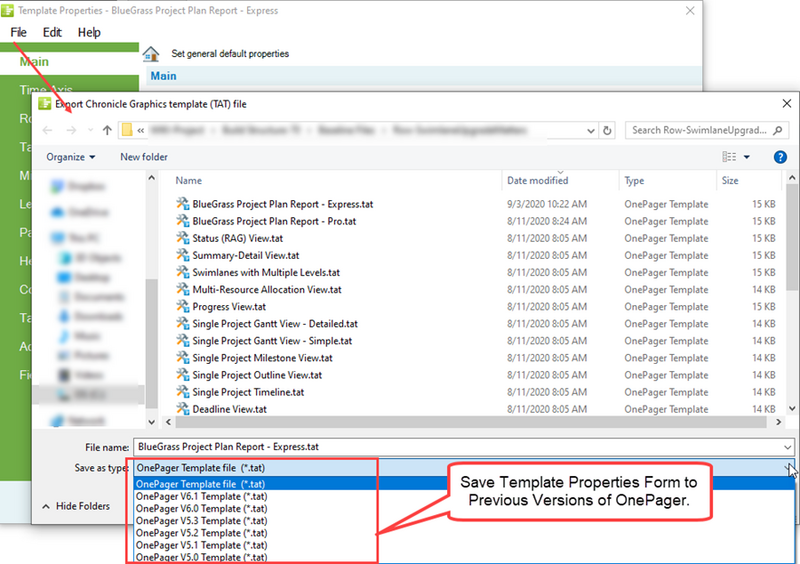Select the BlueGrass Project Plan Report - Pro.tat icon
Viewport: 800px width, 564px height.
click(183, 220)
